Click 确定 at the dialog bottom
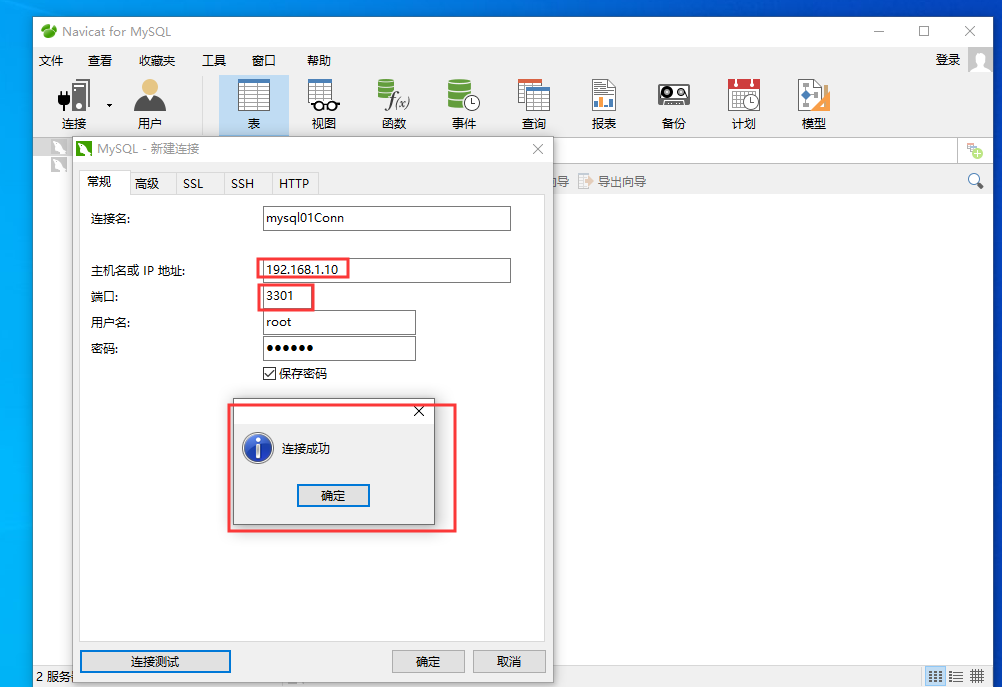 [x=428, y=661]
